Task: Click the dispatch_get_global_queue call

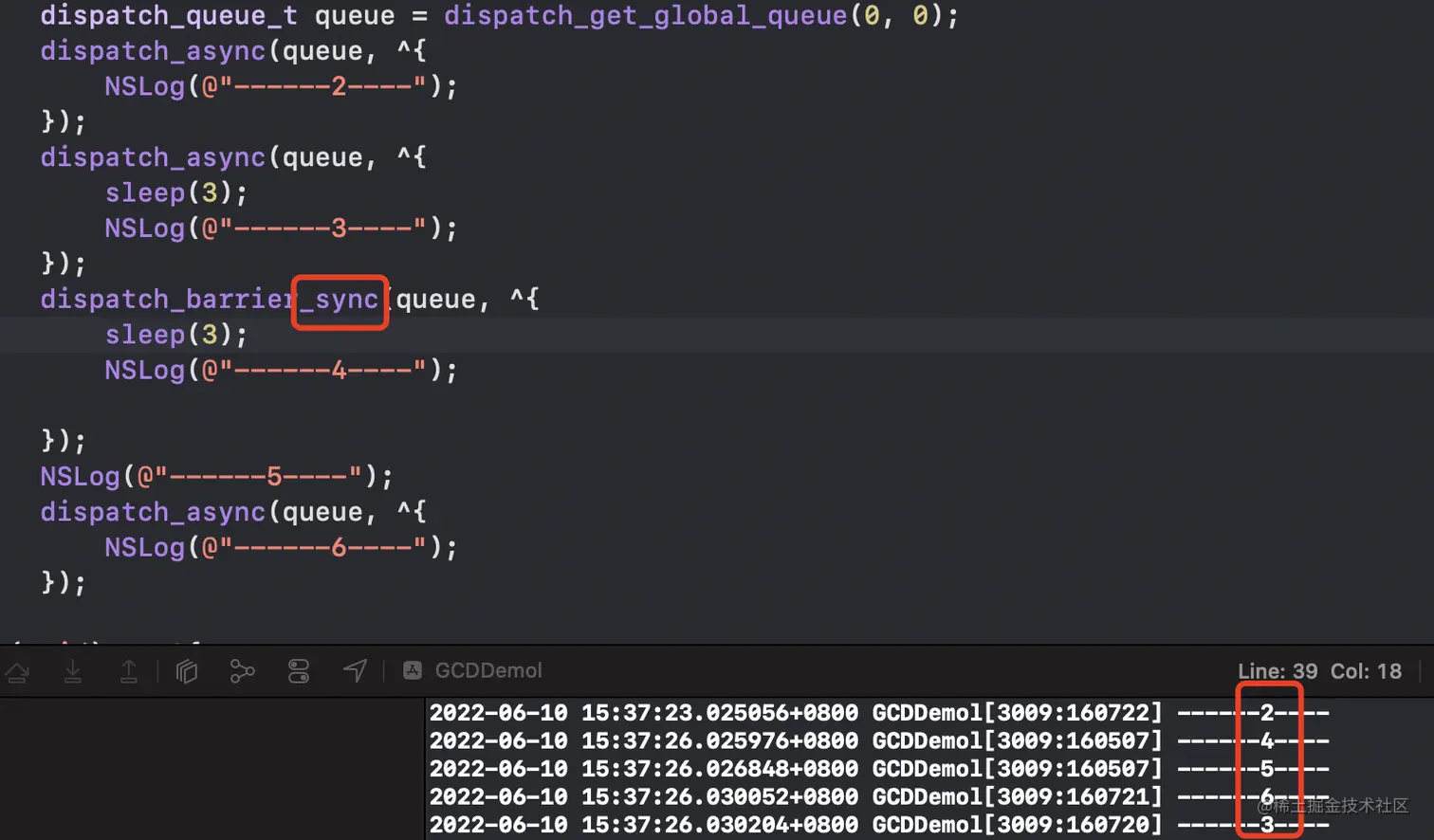Action: (701, 16)
